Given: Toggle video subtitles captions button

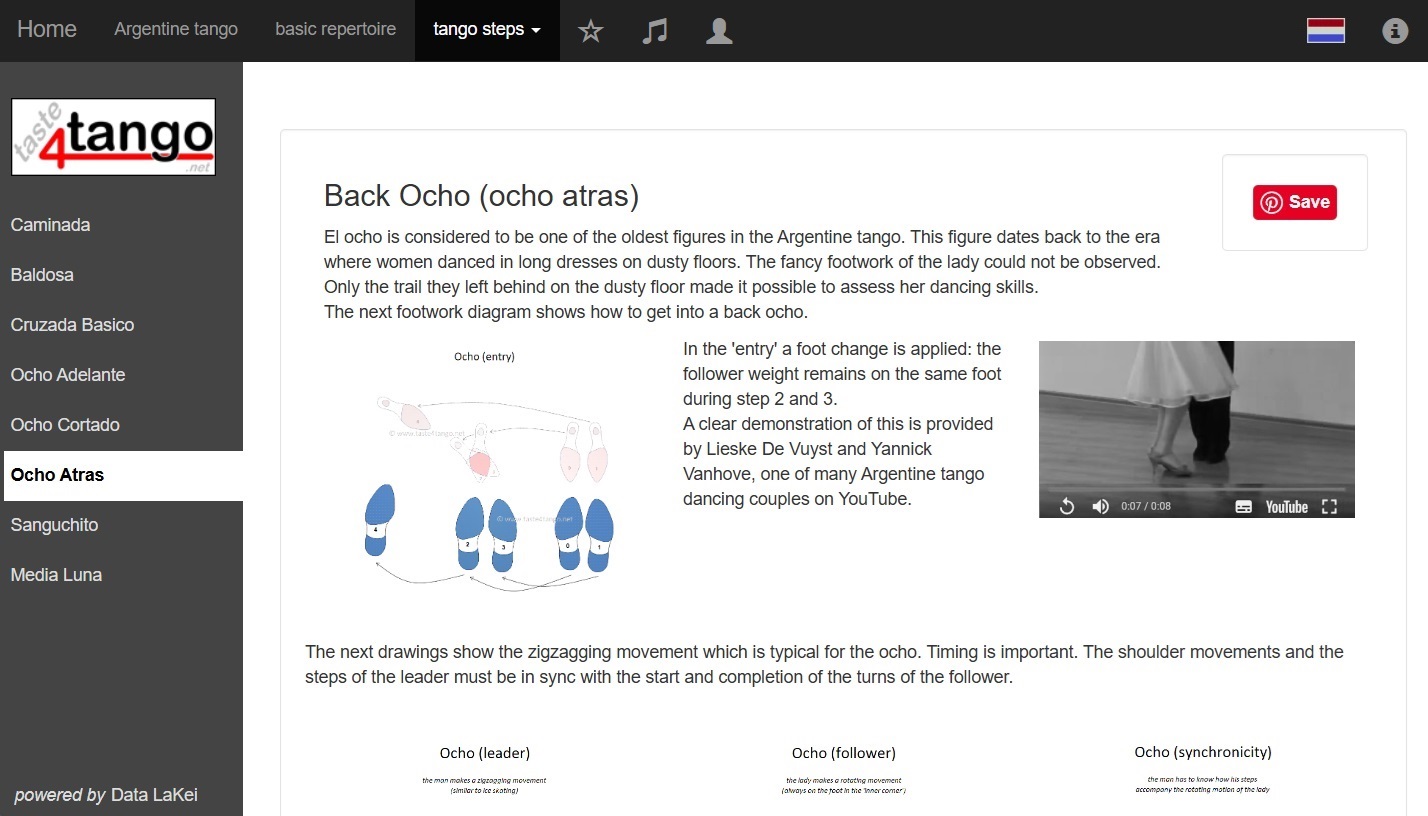Looking at the screenshot, I should [1243, 506].
